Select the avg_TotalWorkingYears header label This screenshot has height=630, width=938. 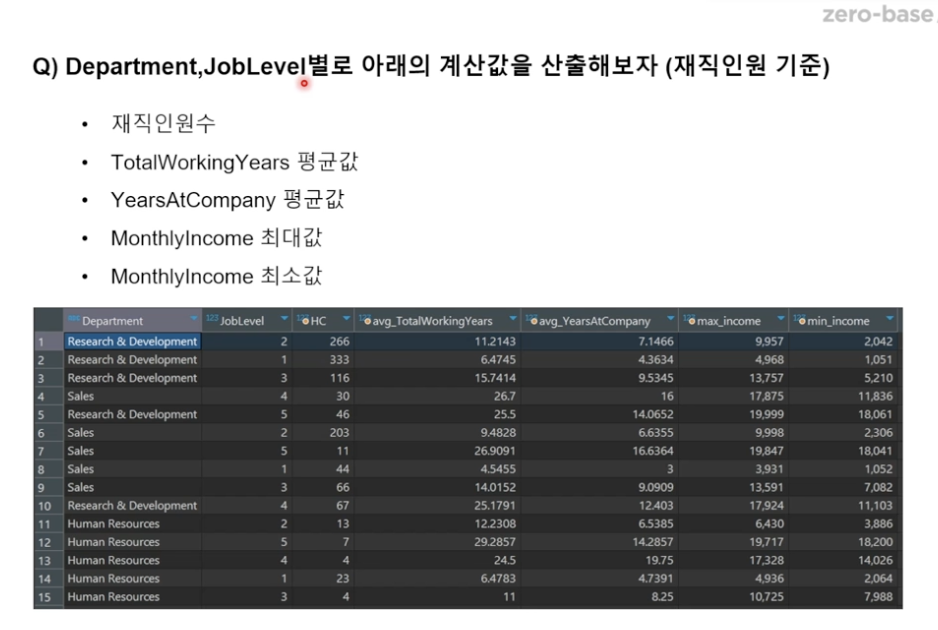(433, 321)
